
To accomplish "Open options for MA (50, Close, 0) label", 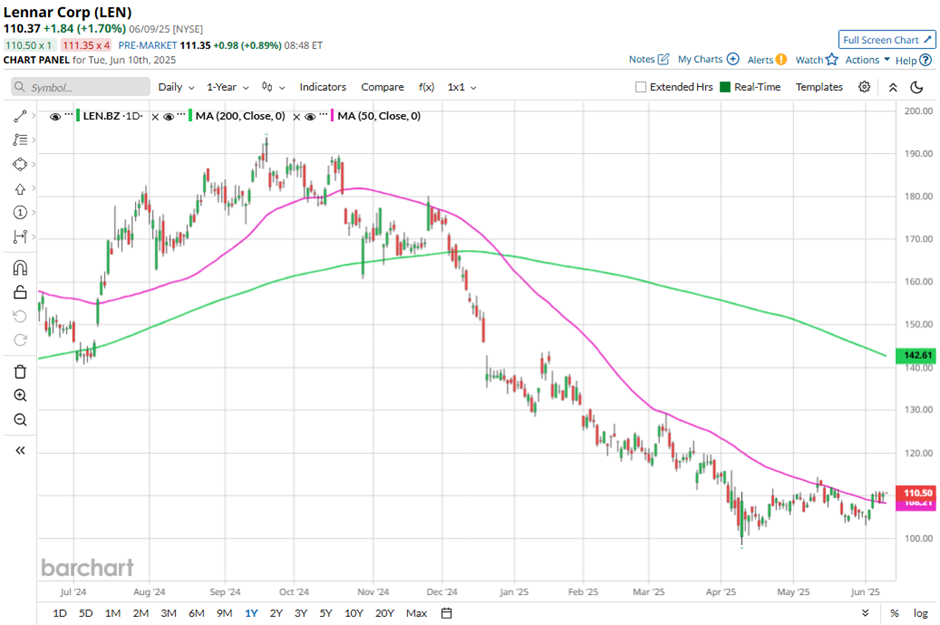I will [324, 114].
